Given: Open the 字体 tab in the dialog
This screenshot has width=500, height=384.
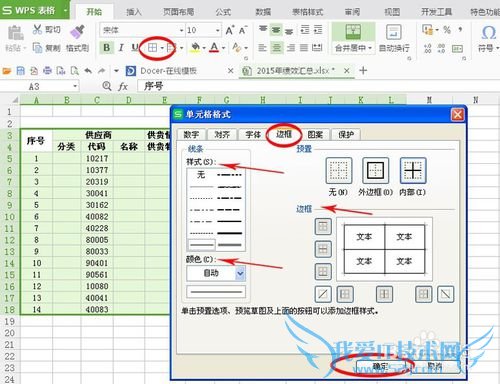Looking at the screenshot, I should tap(253, 135).
